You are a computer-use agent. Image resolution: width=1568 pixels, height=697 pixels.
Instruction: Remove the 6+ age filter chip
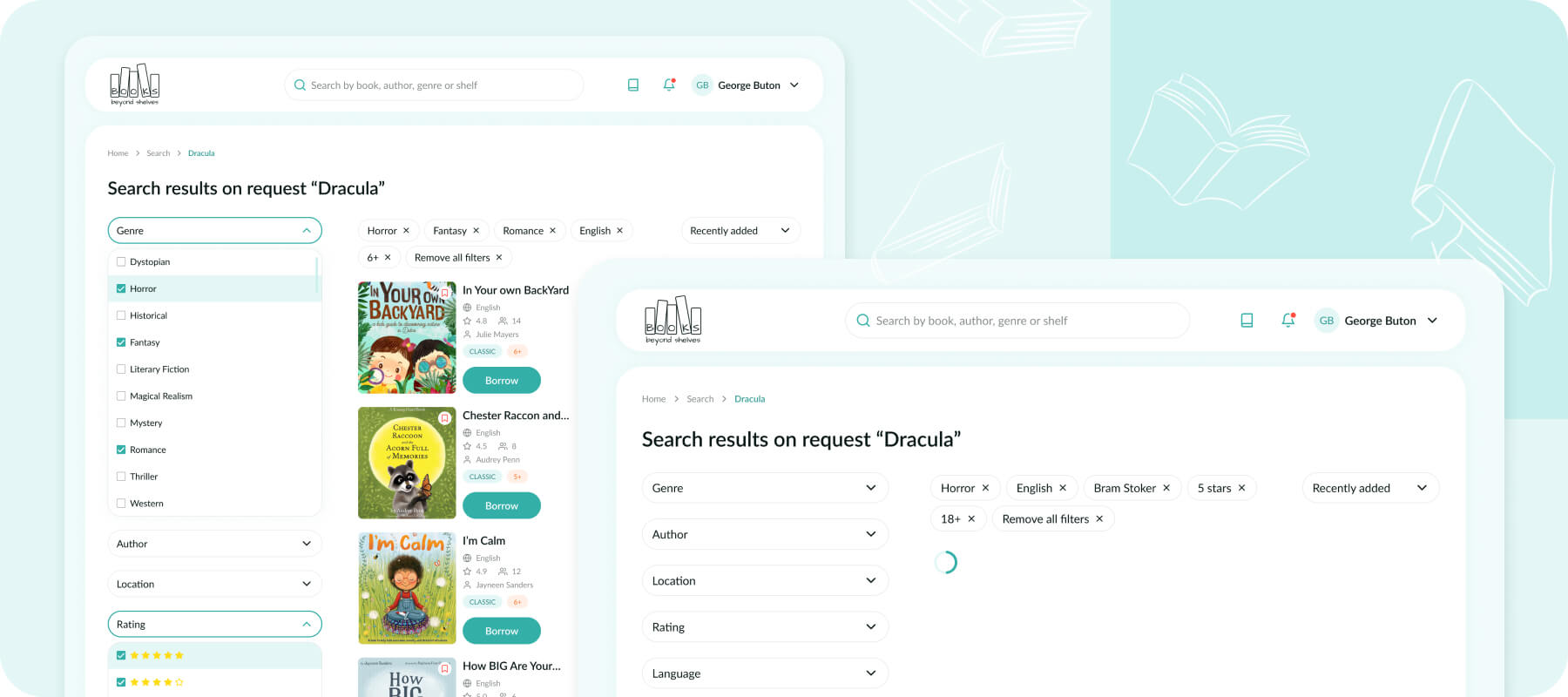pos(388,258)
